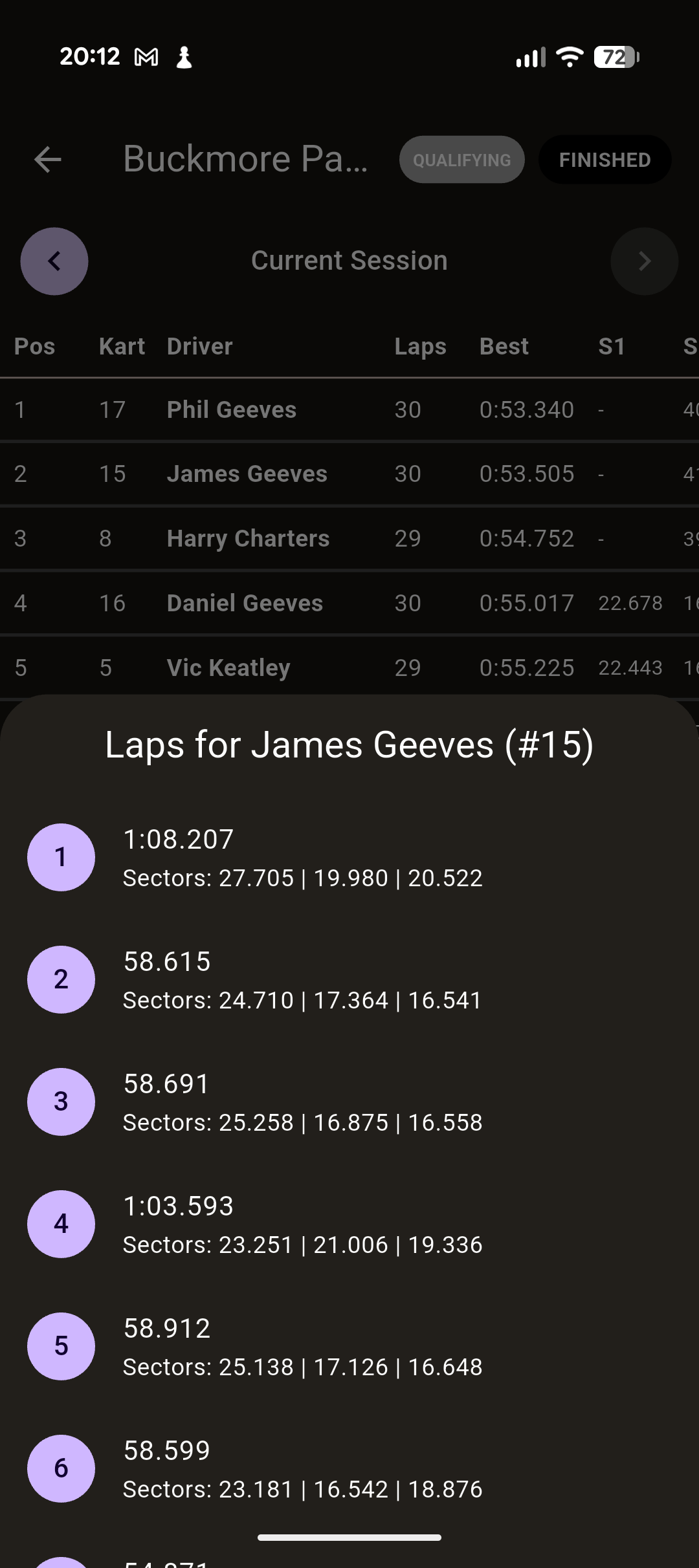699x1568 pixels.
Task: Tap the battery indicator icon
Action: (x=616, y=58)
